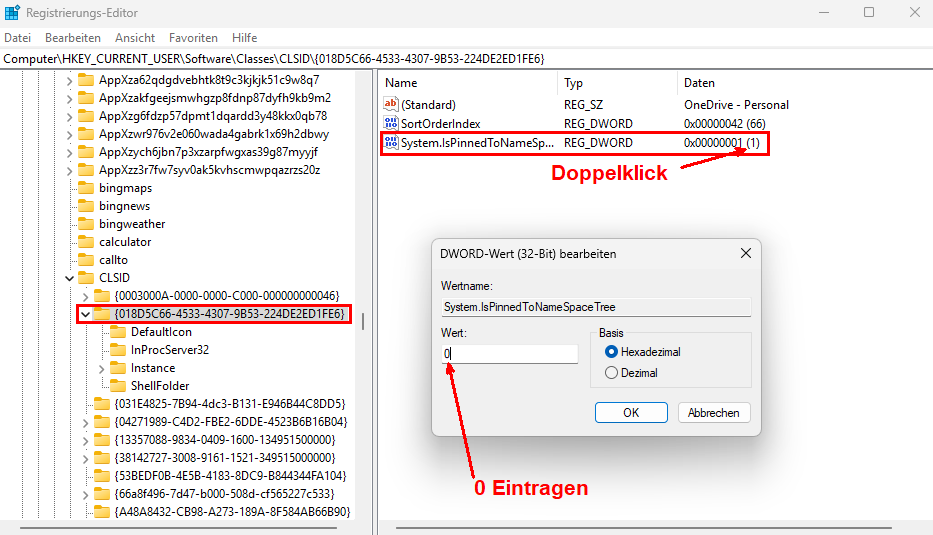Open the Bearbeiten menu
933x535 pixels.
[73, 38]
